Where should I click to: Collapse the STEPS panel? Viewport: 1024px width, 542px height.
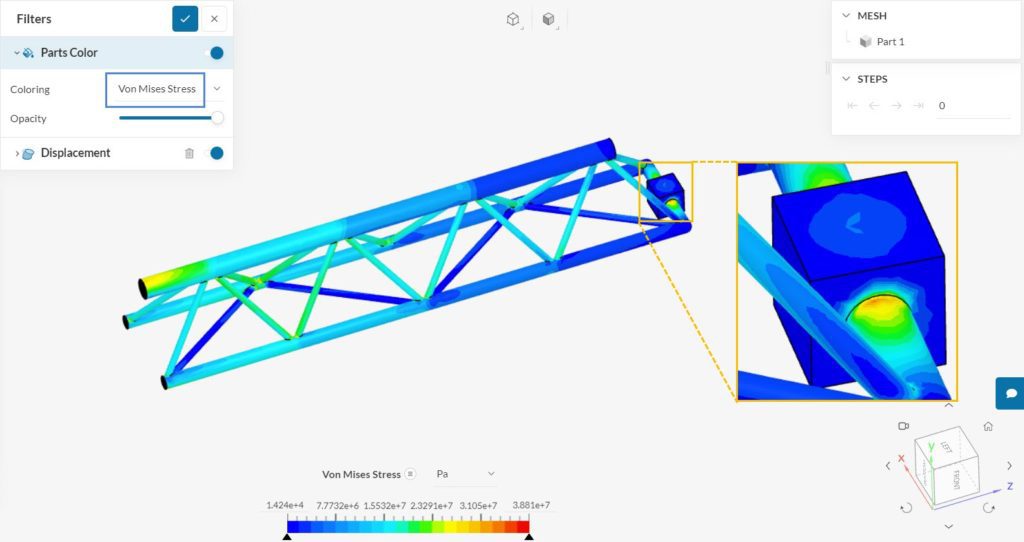846,79
